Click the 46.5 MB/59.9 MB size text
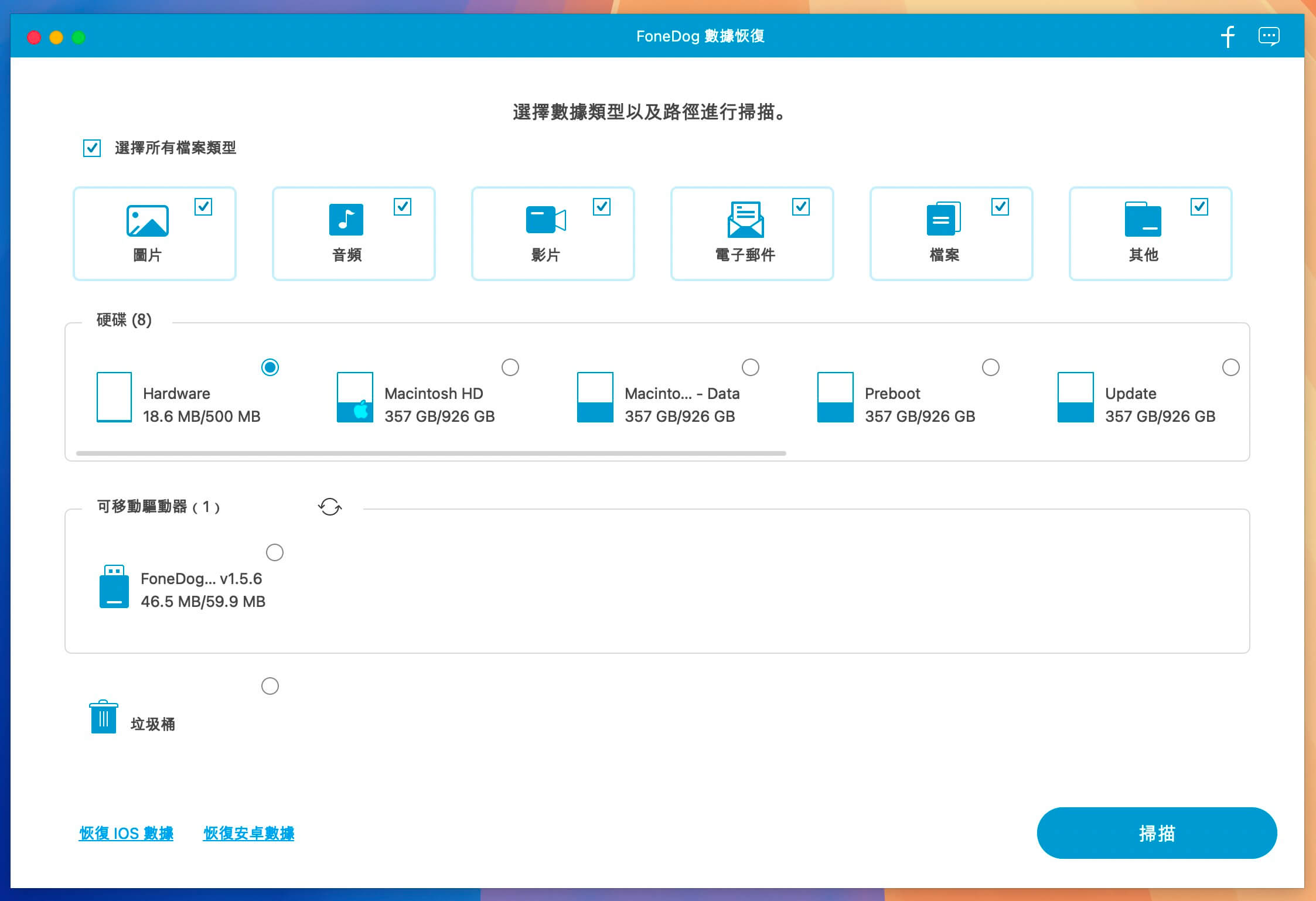Viewport: 1316px width, 901px height. point(203,602)
